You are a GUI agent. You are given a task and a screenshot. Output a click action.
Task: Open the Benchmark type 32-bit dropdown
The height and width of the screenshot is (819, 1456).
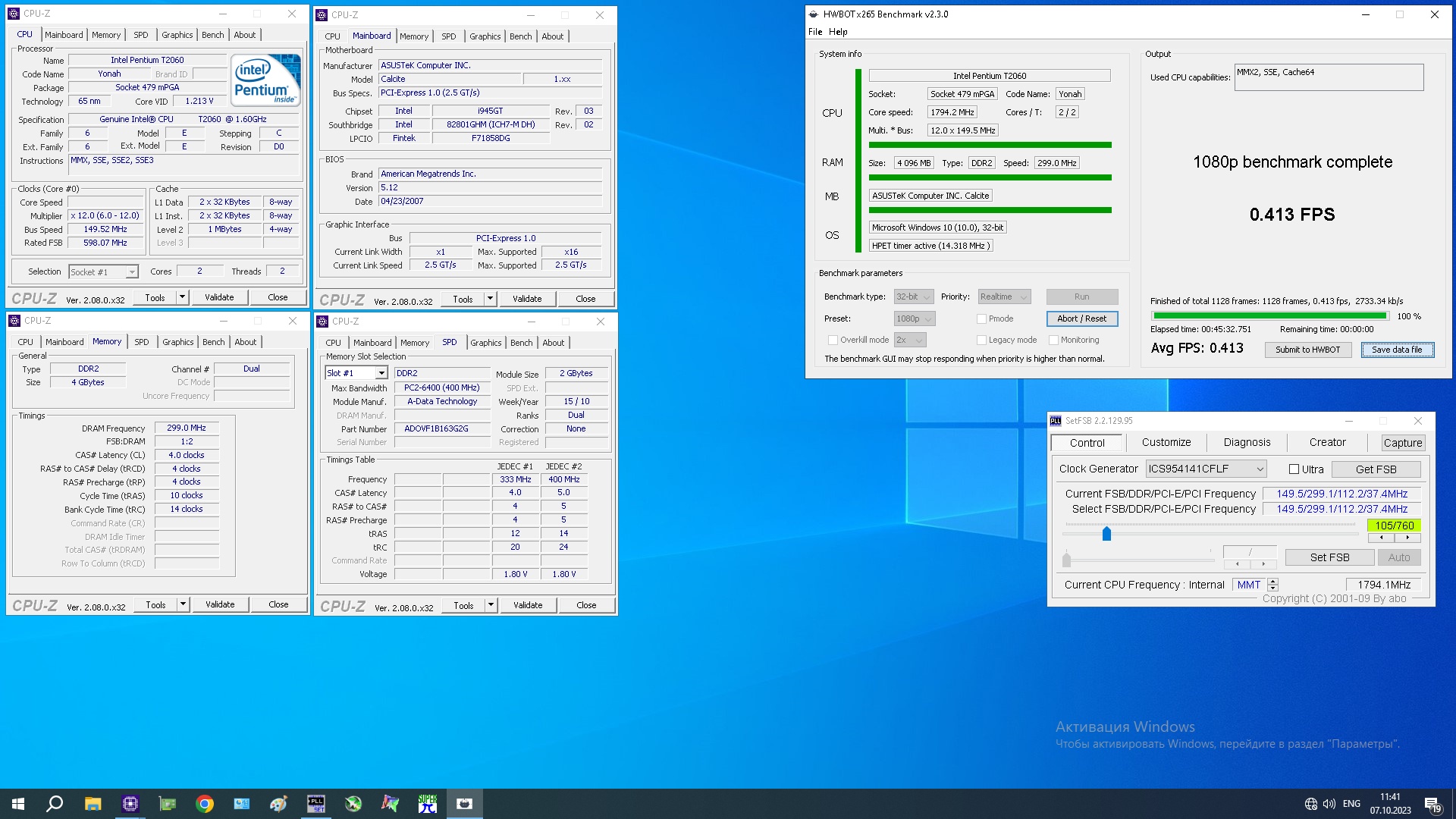point(914,297)
